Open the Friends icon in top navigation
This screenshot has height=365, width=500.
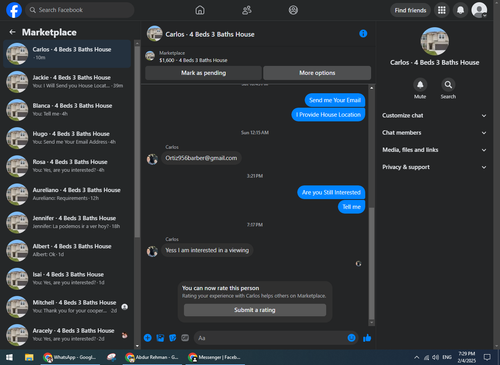click(x=247, y=10)
